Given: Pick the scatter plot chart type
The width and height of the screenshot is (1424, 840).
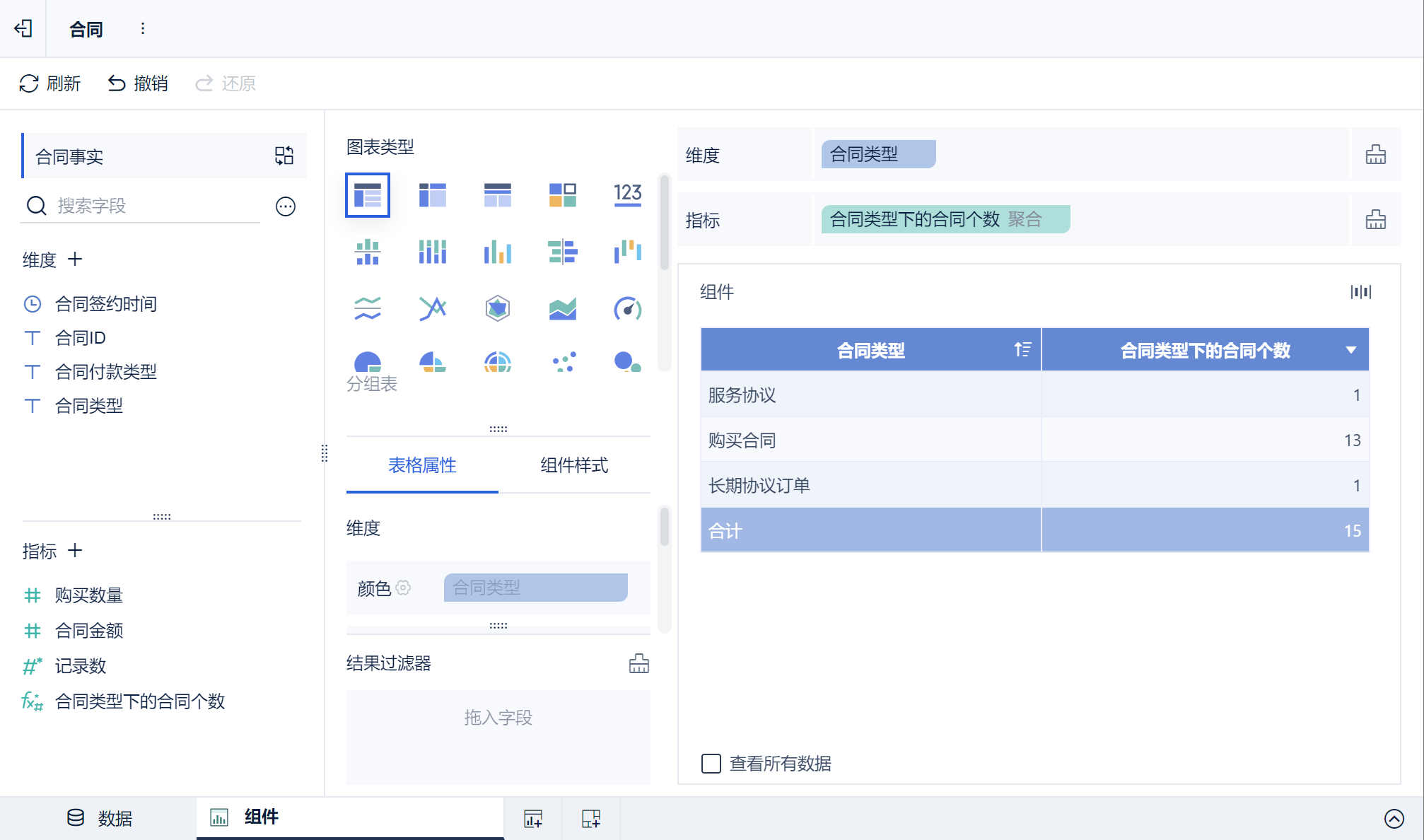Looking at the screenshot, I should 564,362.
